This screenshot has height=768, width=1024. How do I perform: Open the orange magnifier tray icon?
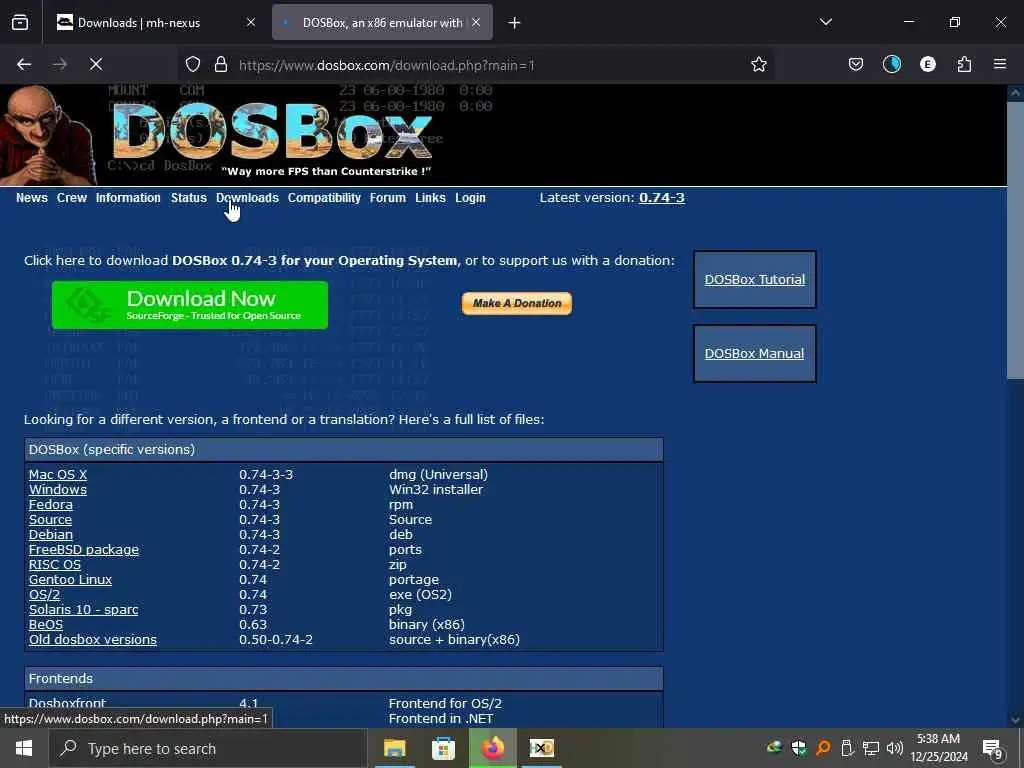point(822,748)
